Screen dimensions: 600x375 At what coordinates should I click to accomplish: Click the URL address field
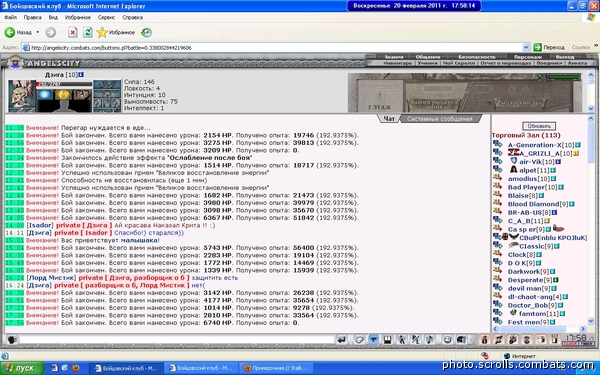276,47
